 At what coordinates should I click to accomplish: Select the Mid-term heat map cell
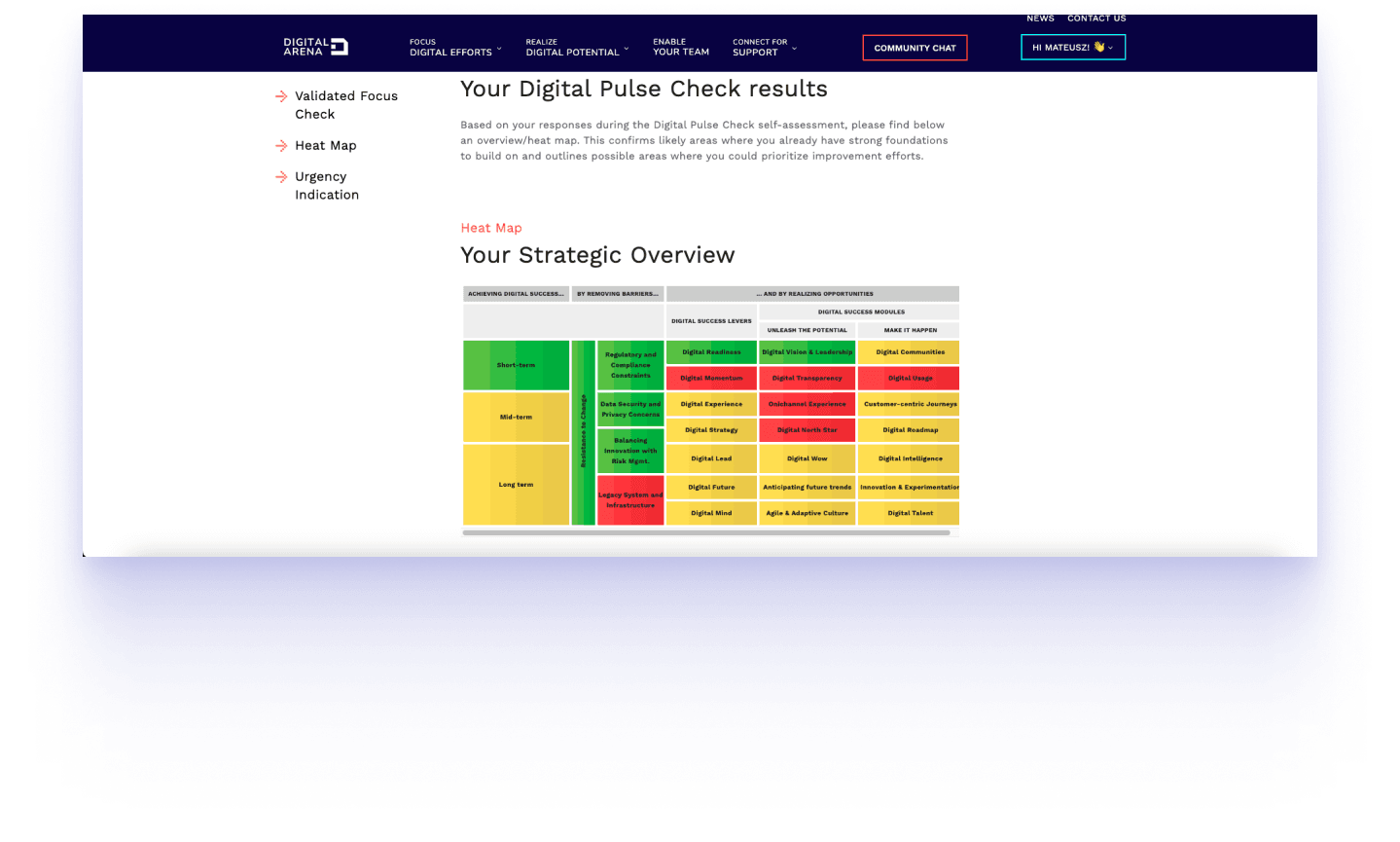point(516,417)
